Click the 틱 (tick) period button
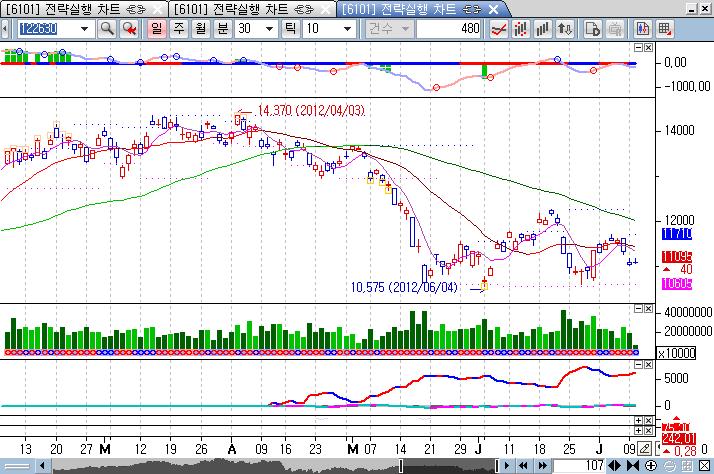714x474 pixels. (292, 29)
